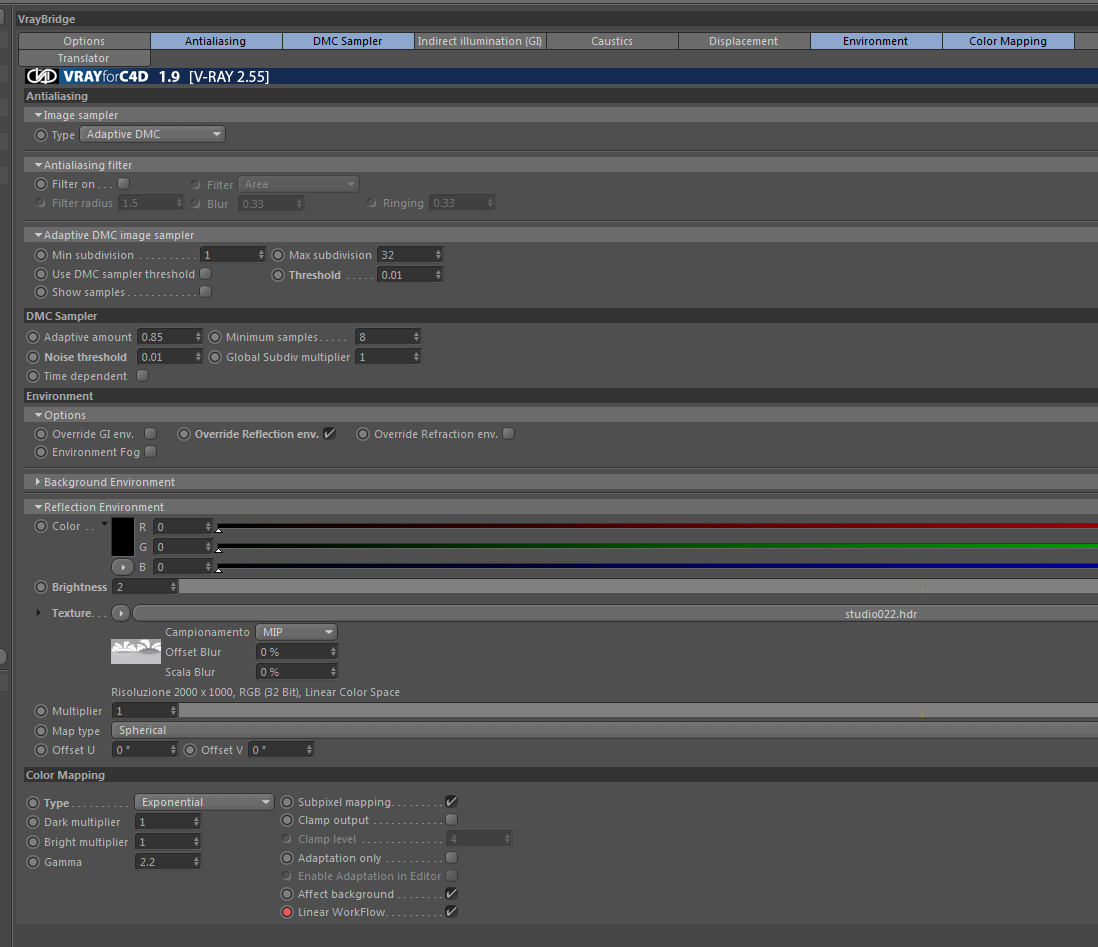Click the studio022.hdr texture thumbnail preview
Image resolution: width=1098 pixels, height=947 pixels.
[x=136, y=651]
